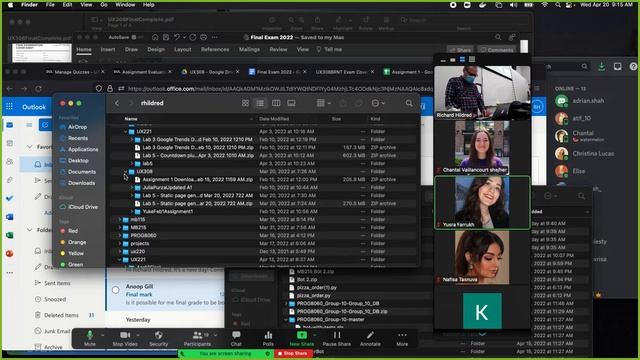Open Downloads in Finder sidebar
The height and width of the screenshot is (360, 640).
click(77, 183)
